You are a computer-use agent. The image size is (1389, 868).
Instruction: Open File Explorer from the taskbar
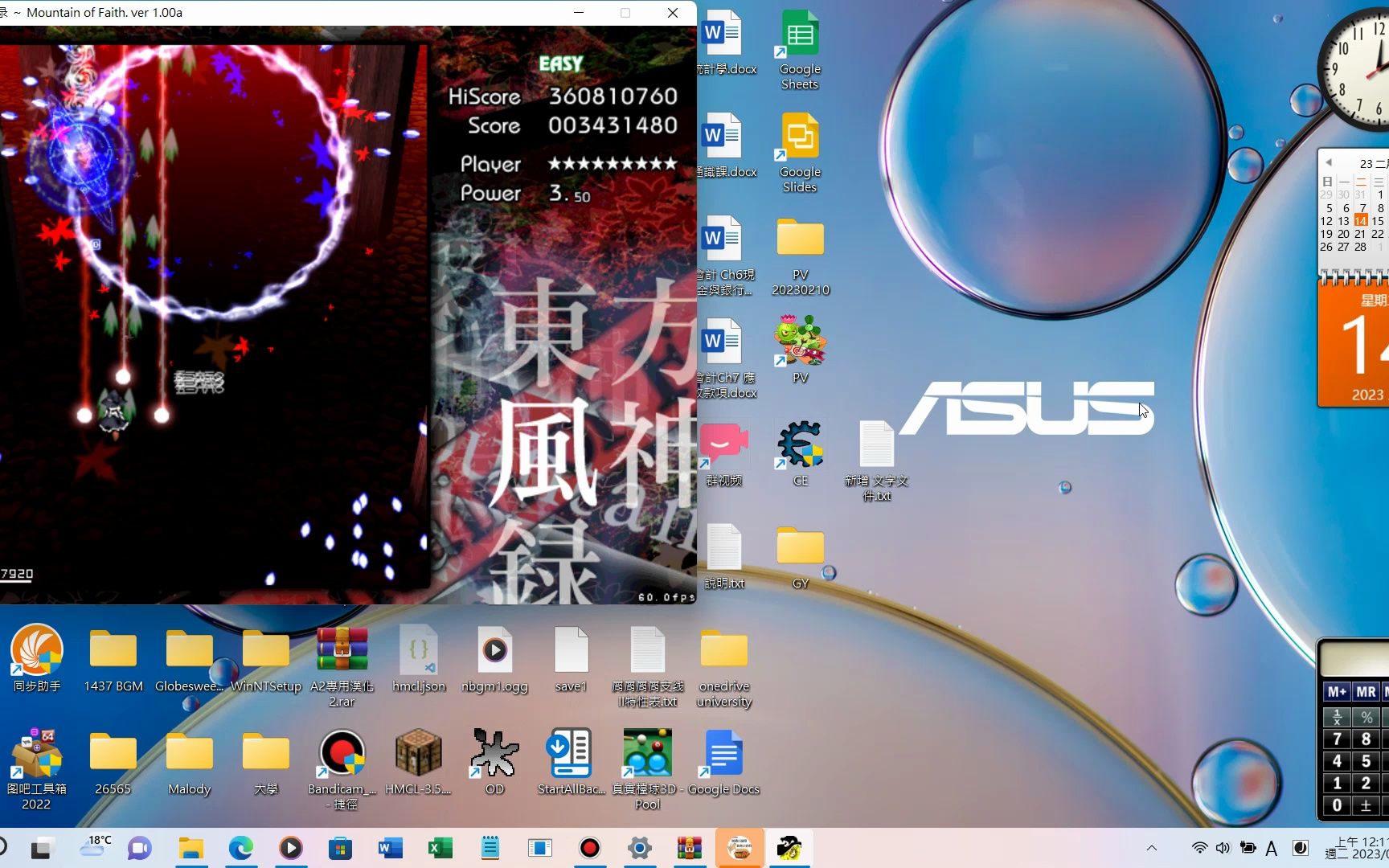coord(191,848)
